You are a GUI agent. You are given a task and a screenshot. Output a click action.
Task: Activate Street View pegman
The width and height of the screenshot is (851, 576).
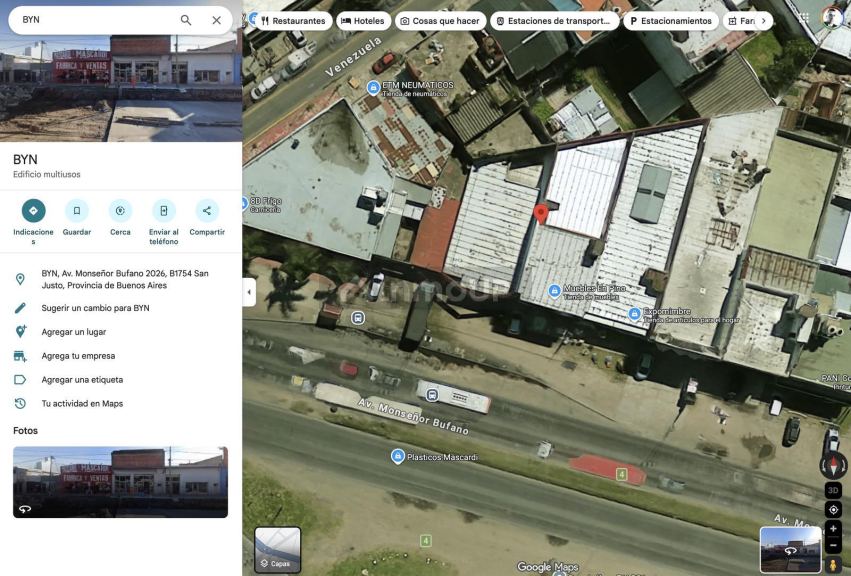tap(833, 565)
